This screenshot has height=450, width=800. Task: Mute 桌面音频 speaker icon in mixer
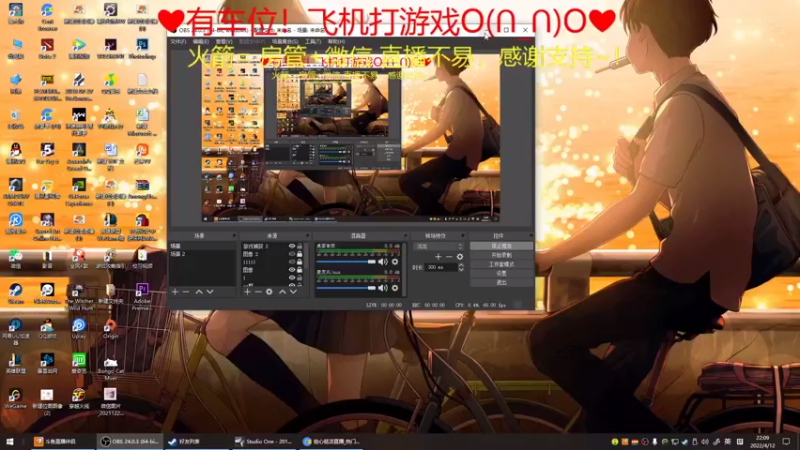[x=383, y=262]
